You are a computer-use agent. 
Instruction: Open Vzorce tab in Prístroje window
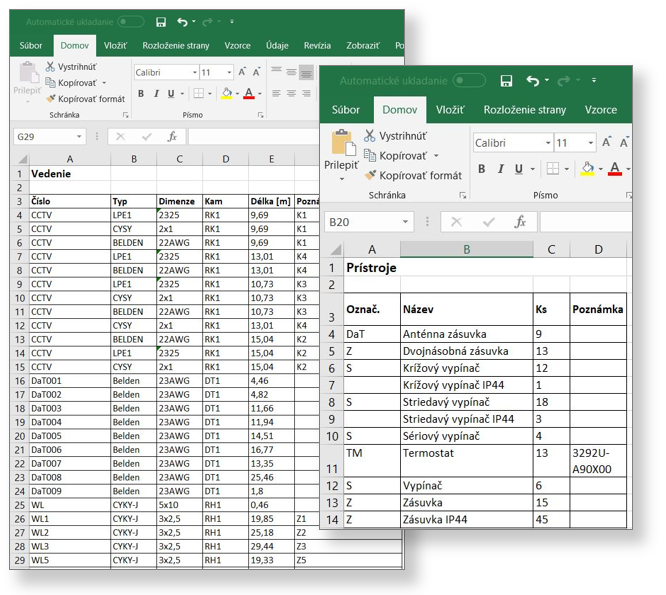[x=601, y=110]
